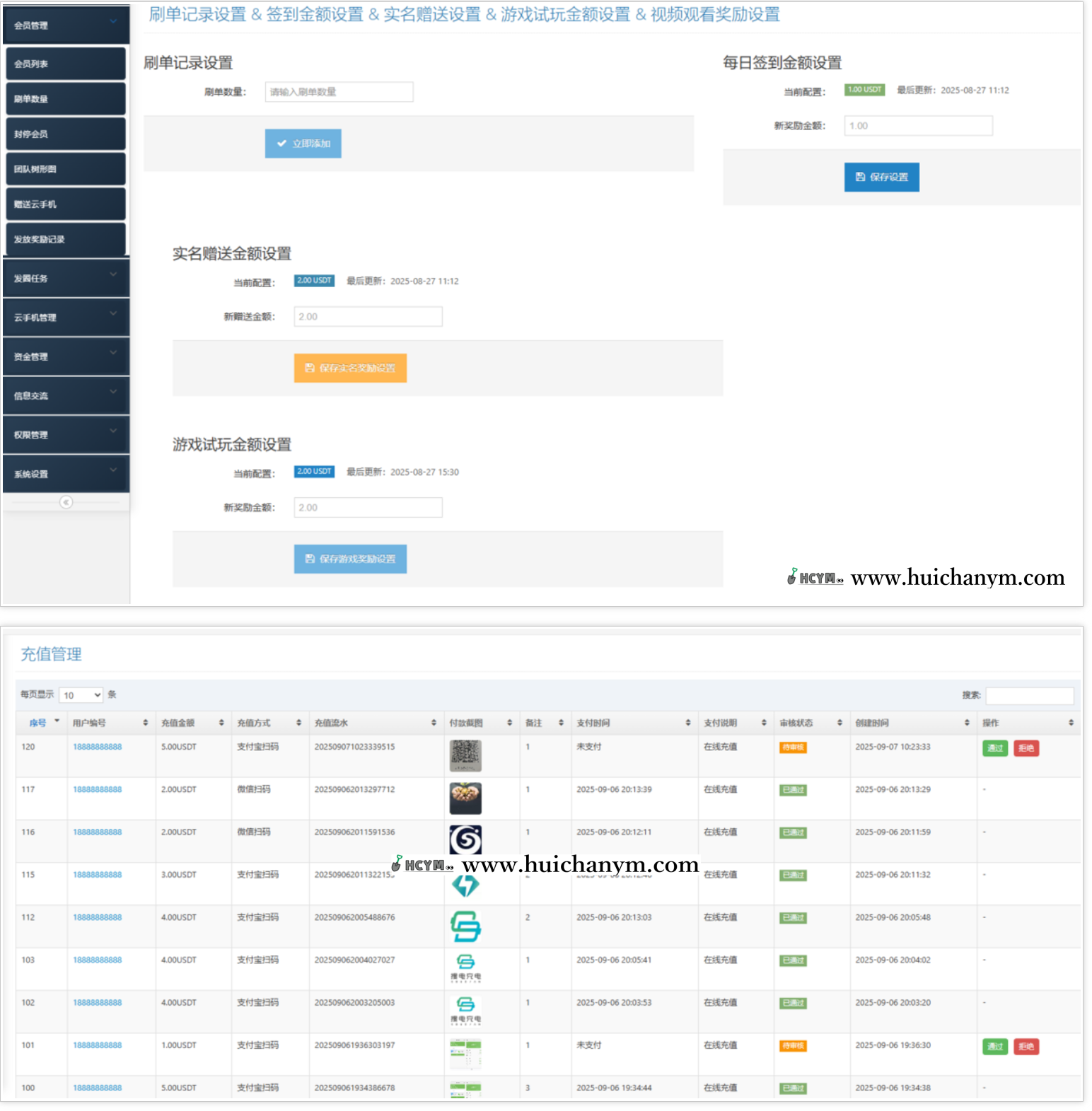
Task: Click QR code payment screenshot in row 120
Action: pos(465,755)
